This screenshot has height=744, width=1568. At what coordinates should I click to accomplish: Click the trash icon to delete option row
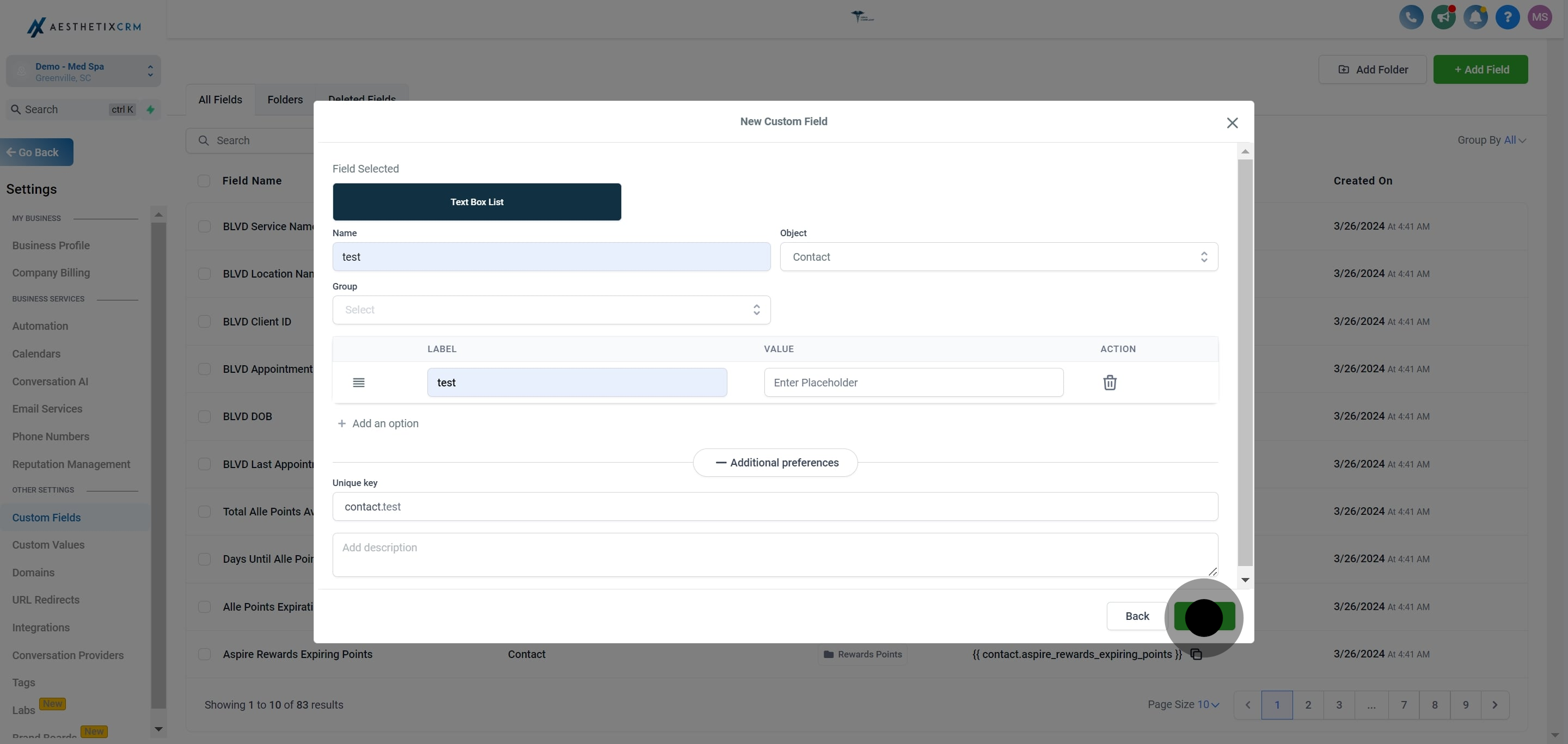(1109, 383)
